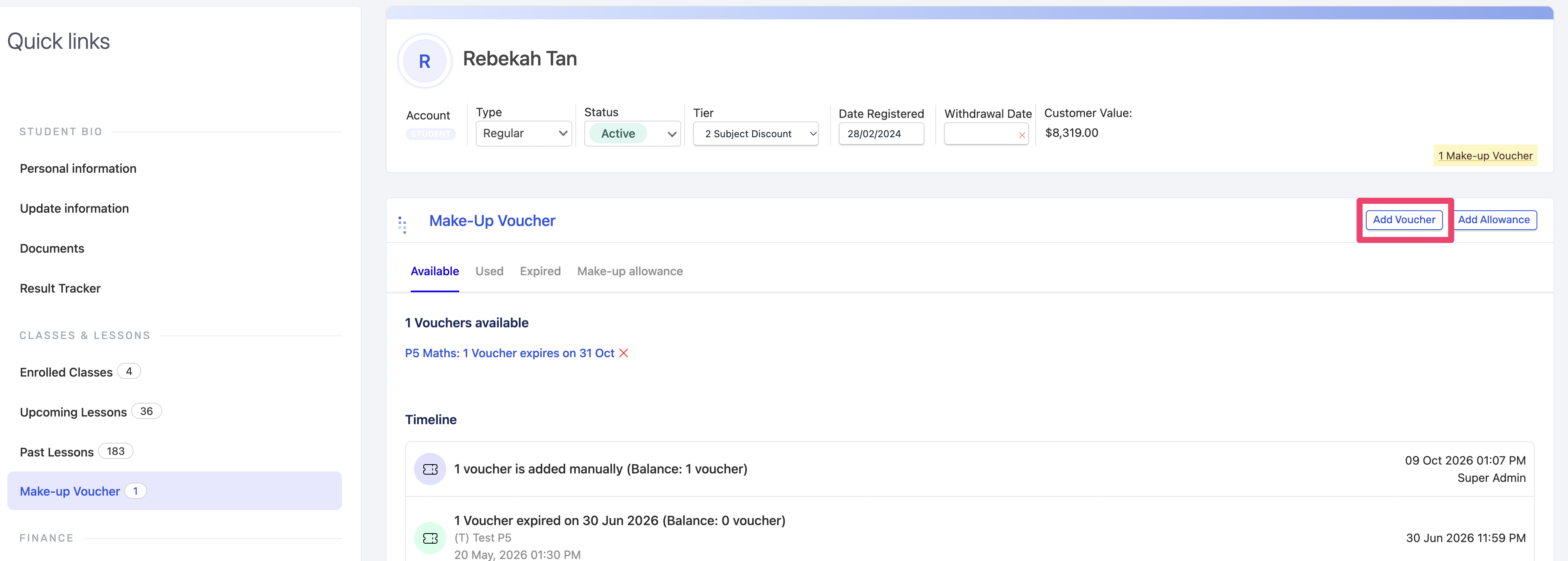The image size is (1568, 561).
Task: Go to Update information quick link
Action: tap(74, 208)
